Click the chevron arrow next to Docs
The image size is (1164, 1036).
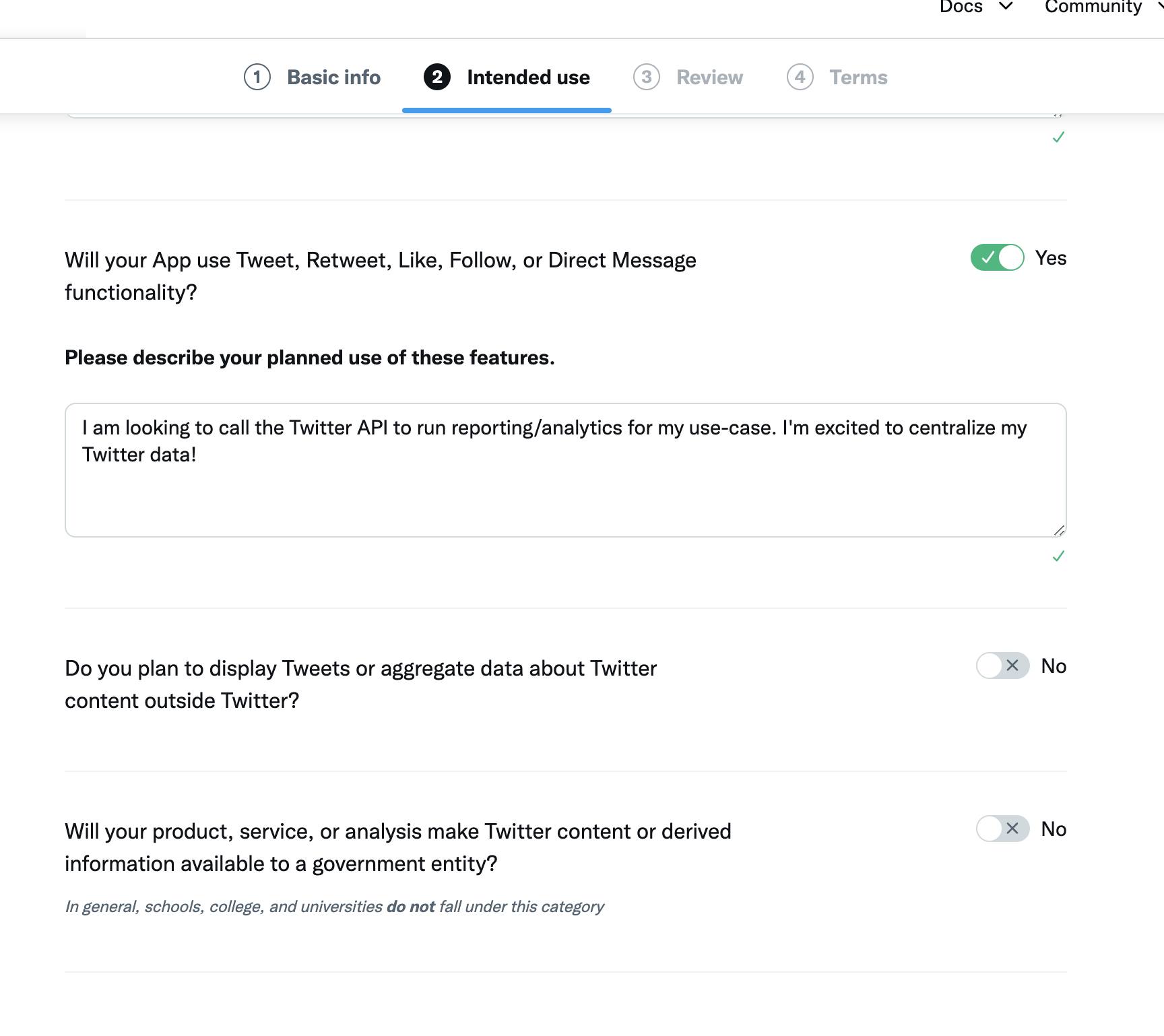pyautogui.click(x=1006, y=7)
